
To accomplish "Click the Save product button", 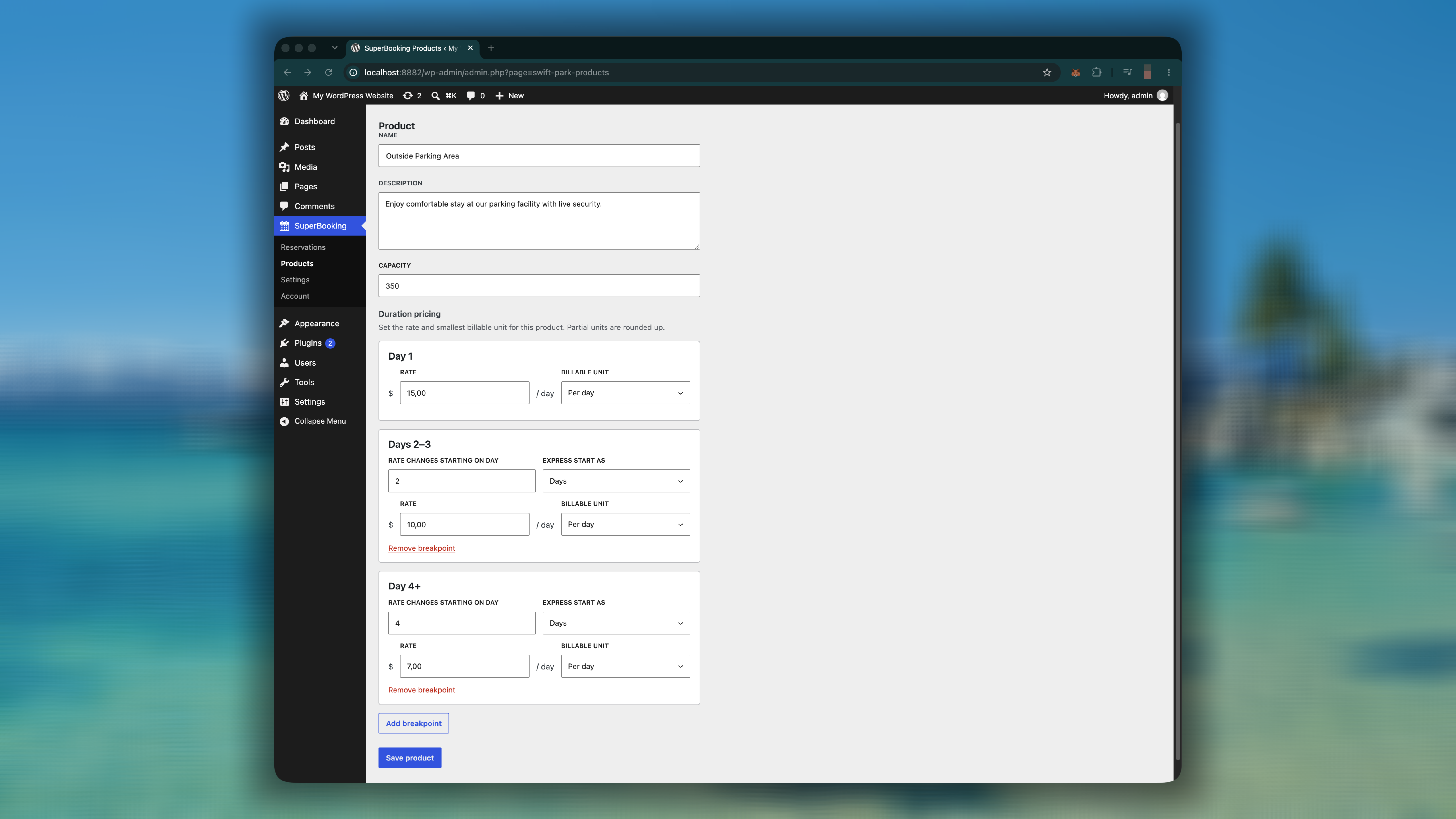I will (410, 758).
